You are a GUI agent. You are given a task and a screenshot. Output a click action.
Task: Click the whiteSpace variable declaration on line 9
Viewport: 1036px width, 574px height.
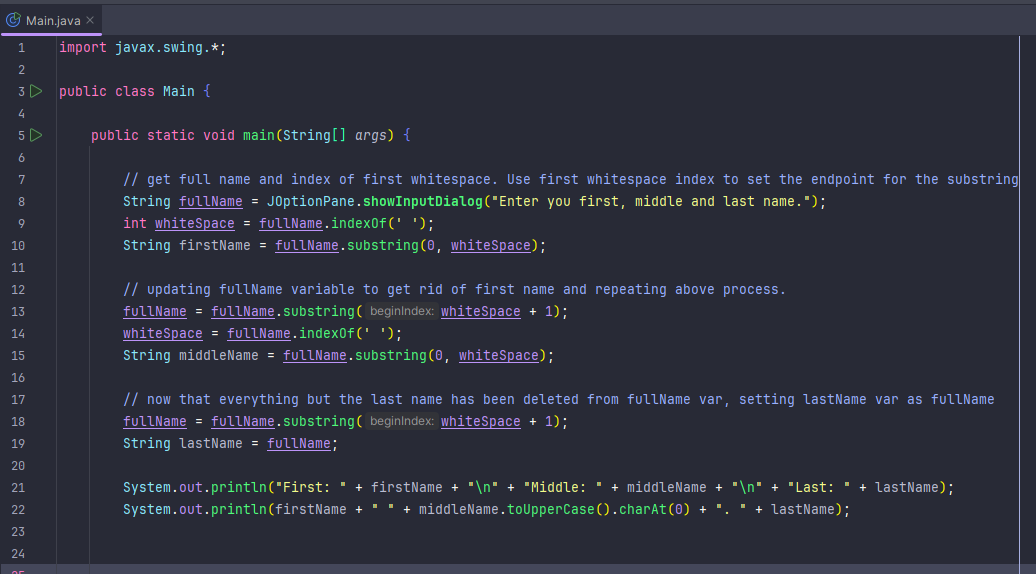point(194,223)
